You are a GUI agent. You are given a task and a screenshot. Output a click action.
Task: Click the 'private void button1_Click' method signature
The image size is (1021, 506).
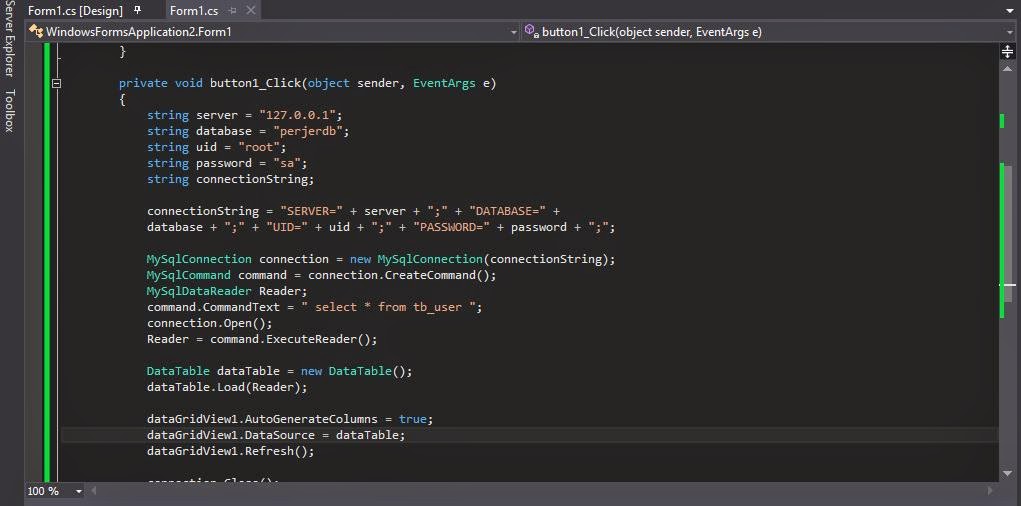pyautogui.click(x=307, y=83)
